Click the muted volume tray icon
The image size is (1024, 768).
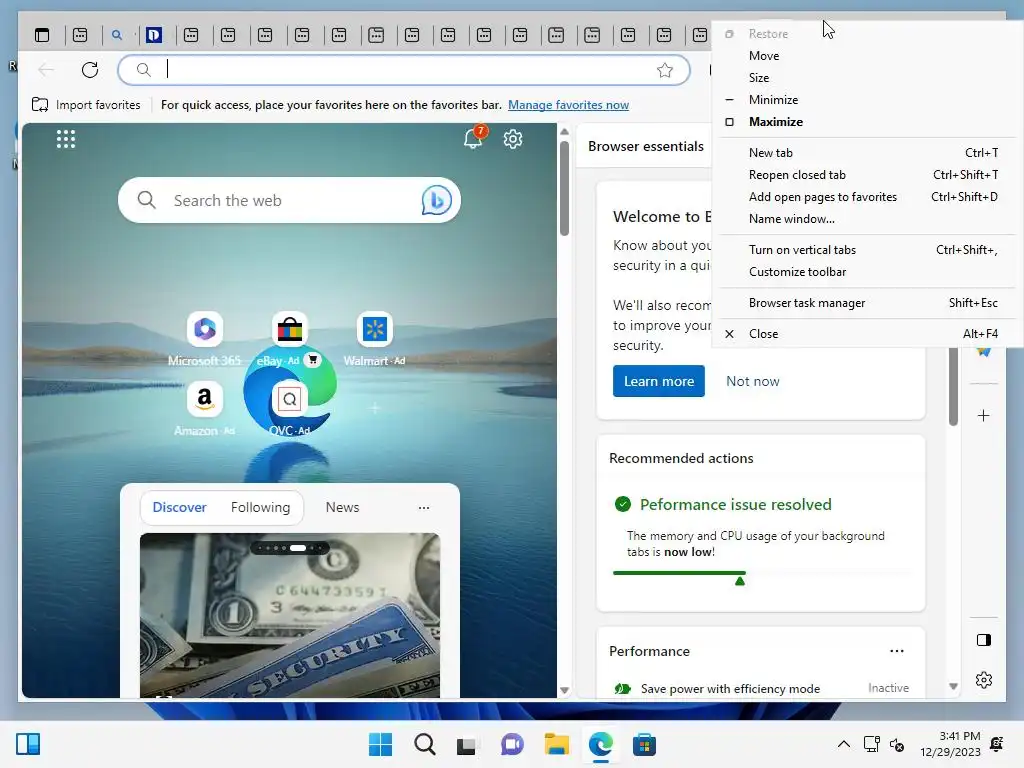(x=897, y=744)
